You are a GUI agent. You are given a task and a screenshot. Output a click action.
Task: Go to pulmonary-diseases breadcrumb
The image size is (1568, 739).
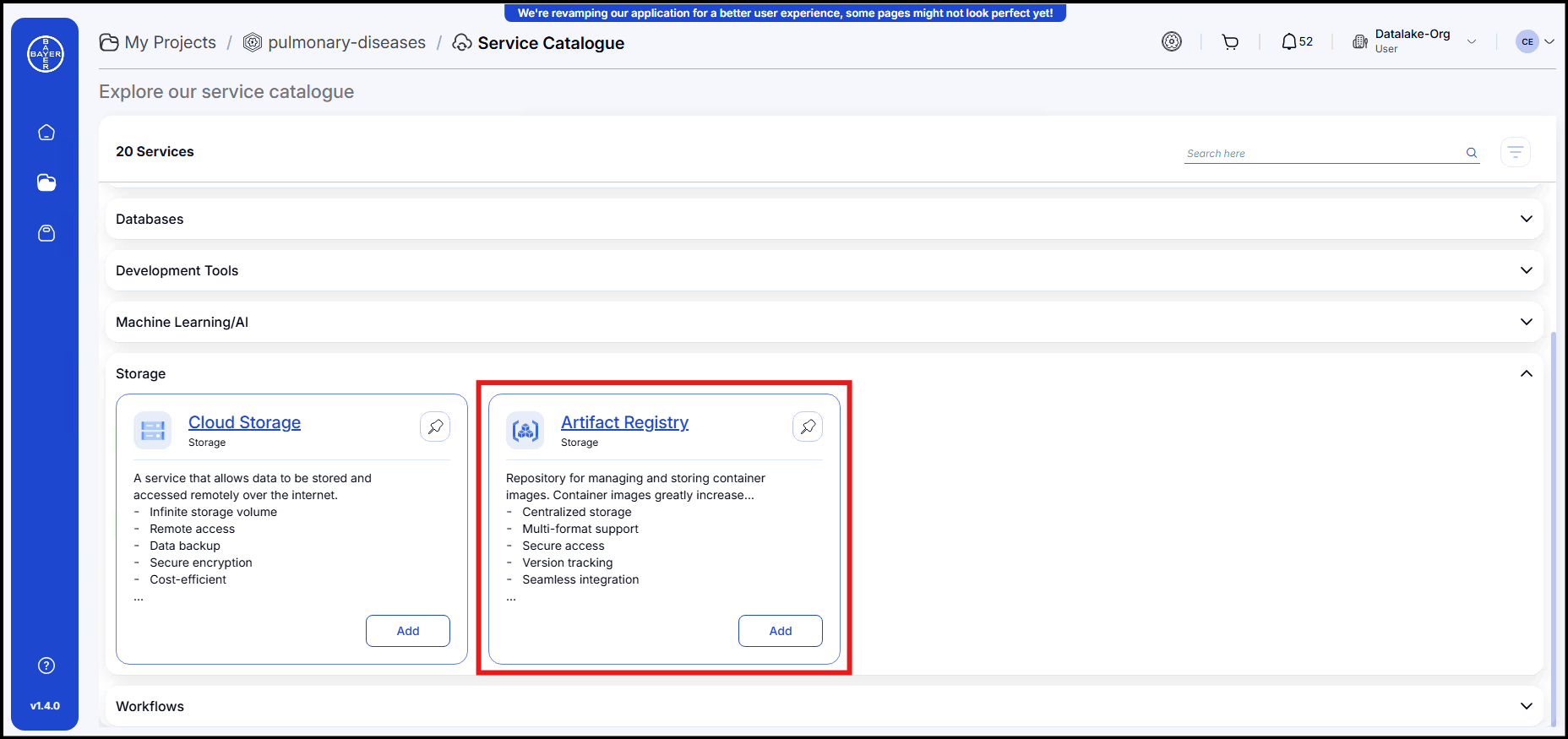click(x=347, y=42)
